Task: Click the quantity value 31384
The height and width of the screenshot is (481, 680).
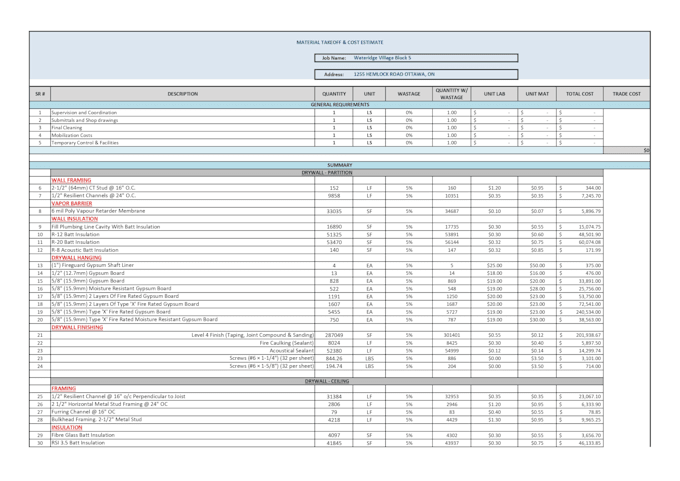Action: tap(334, 396)
